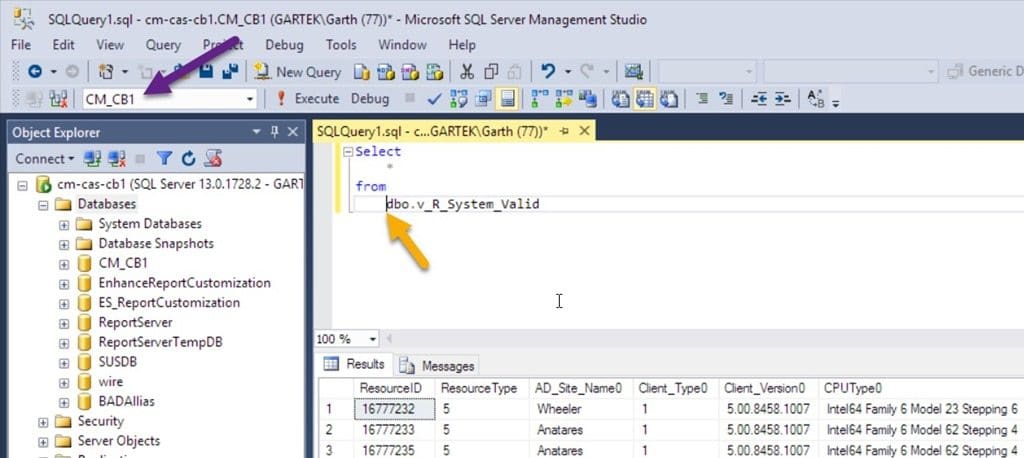The width and height of the screenshot is (1024, 458).
Task: Click the Execute button
Action: (x=307, y=99)
